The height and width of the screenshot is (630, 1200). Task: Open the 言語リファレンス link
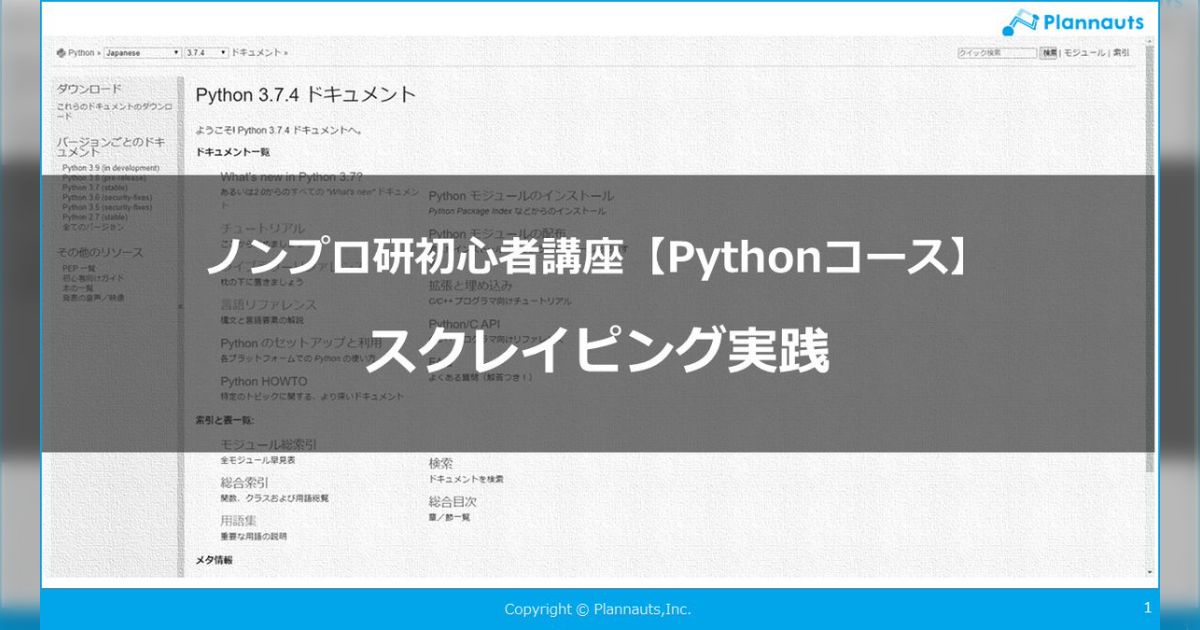pyautogui.click(x=270, y=305)
